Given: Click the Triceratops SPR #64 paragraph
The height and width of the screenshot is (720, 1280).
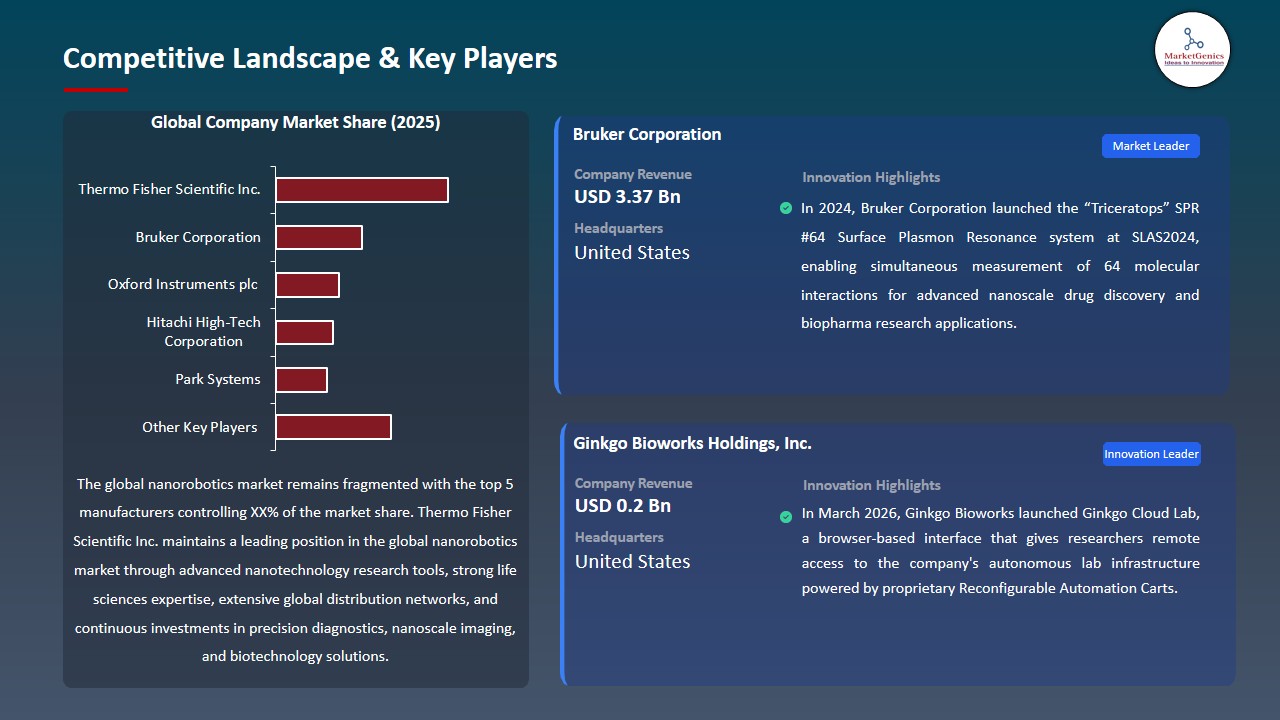Looking at the screenshot, I should click(1000, 266).
